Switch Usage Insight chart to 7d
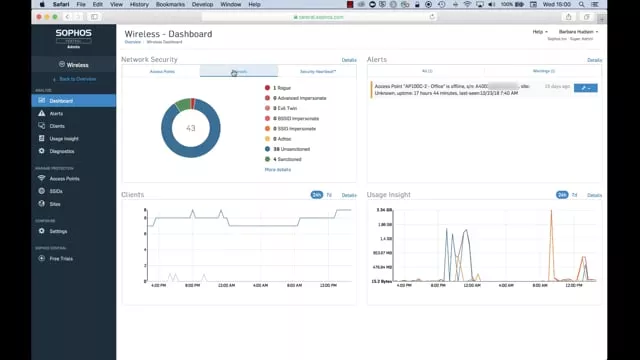640x360 pixels. pos(574,195)
